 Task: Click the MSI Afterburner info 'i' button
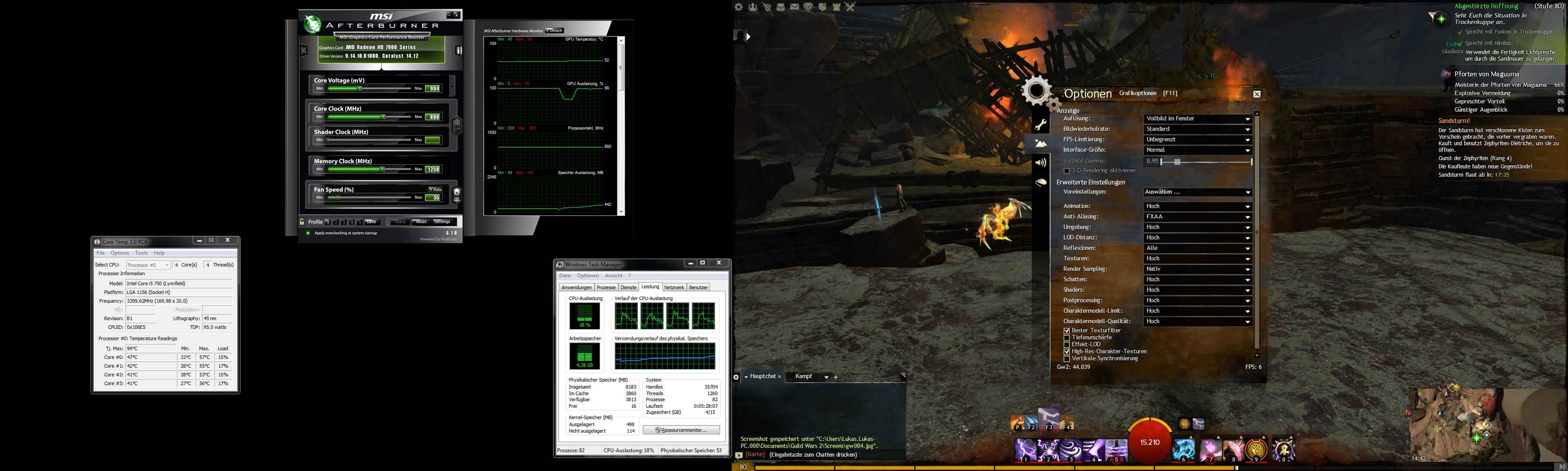coord(460,51)
